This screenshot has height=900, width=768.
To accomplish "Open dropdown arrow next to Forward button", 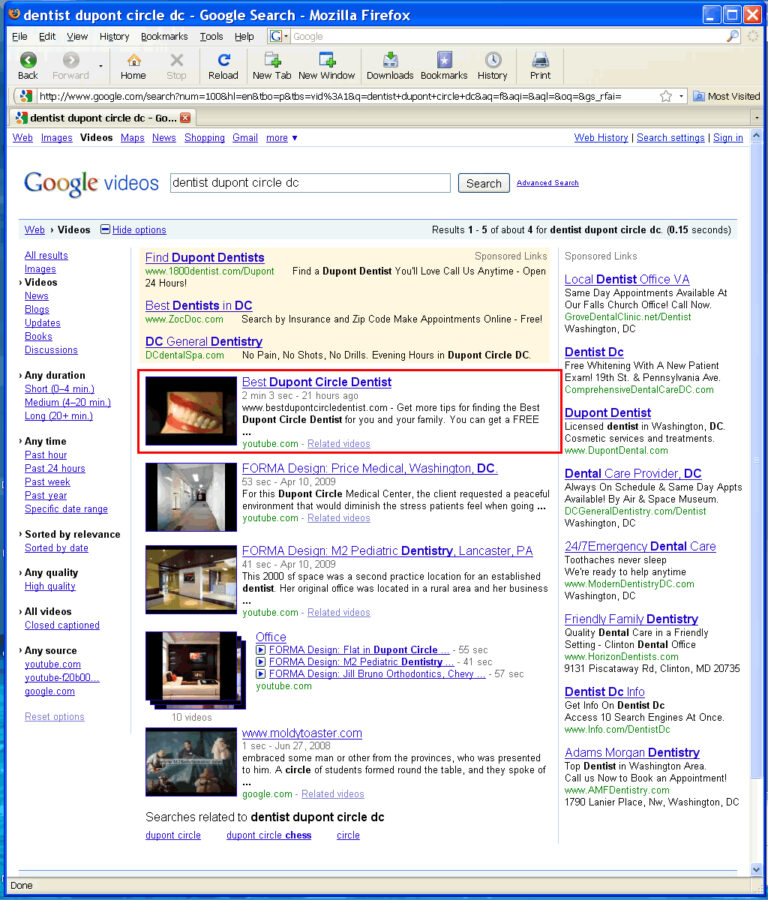I will [x=100, y=66].
